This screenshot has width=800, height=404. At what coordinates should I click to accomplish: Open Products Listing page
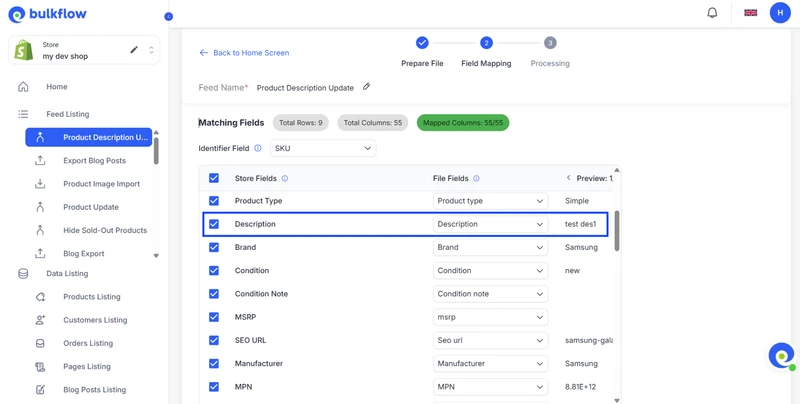coord(92,297)
